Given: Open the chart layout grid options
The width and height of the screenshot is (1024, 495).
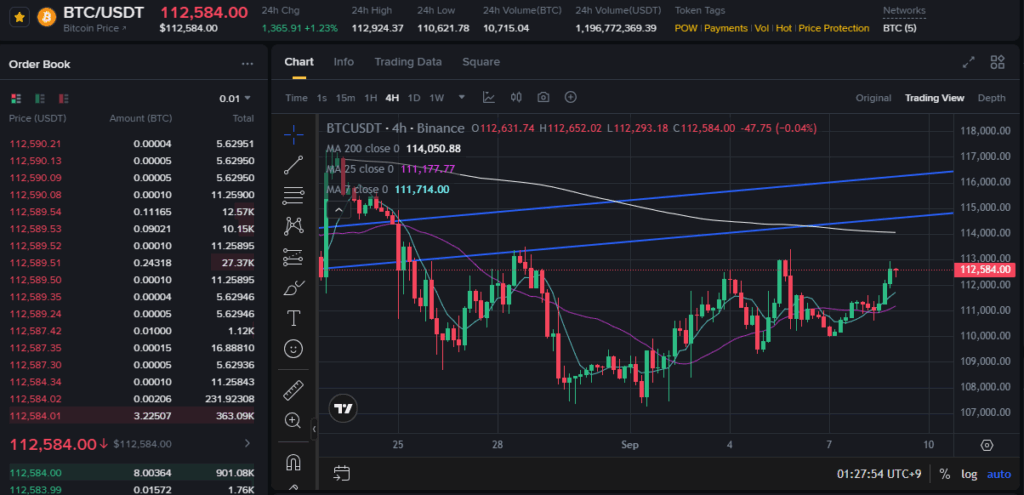Looking at the screenshot, I should (997, 62).
